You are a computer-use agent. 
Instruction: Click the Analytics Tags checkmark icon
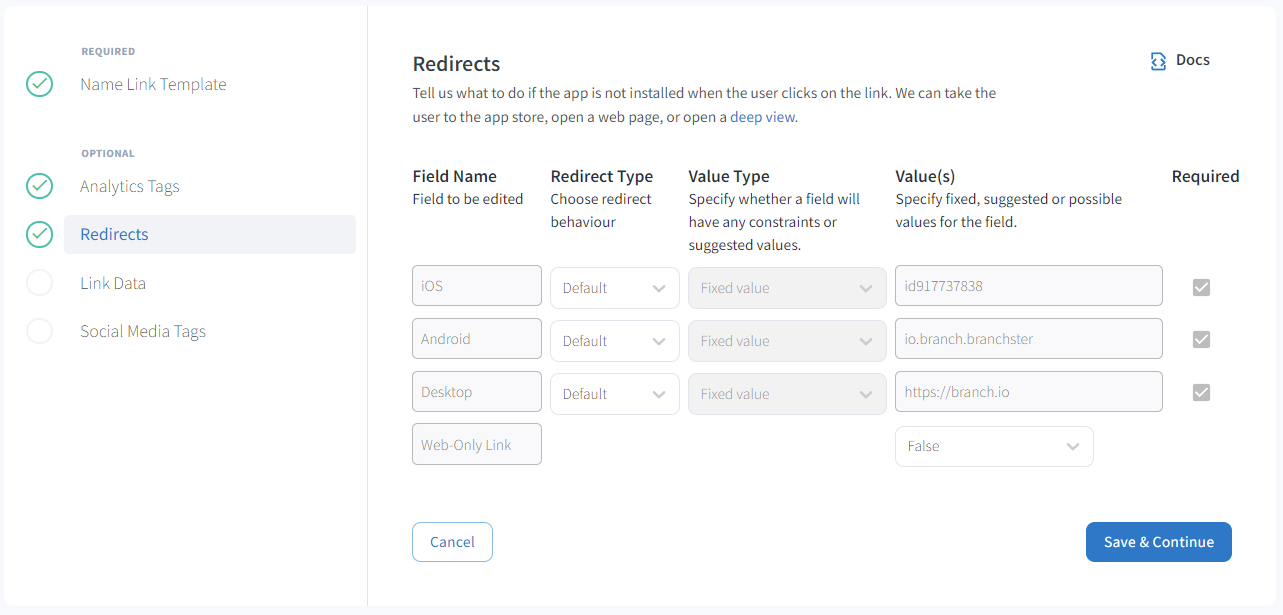(39, 186)
